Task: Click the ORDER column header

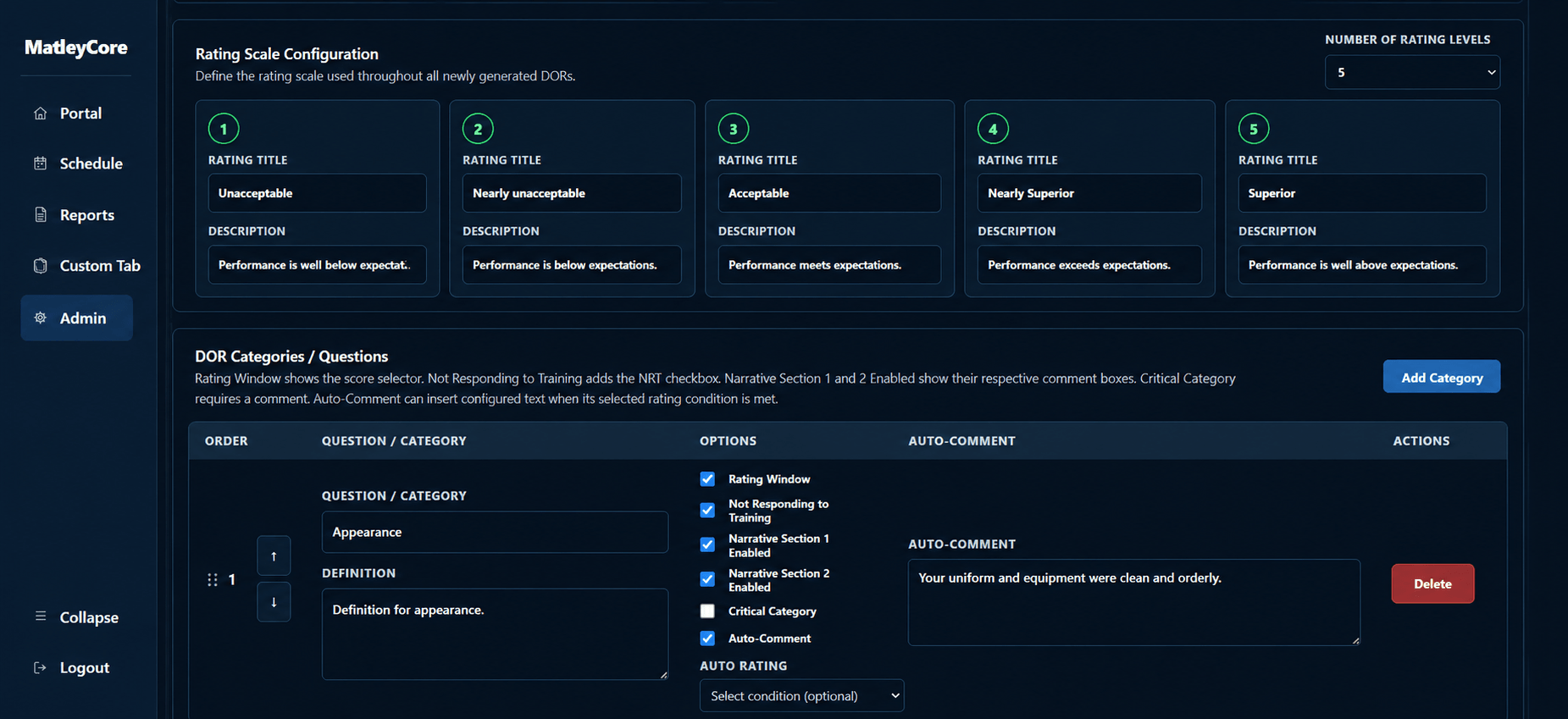Action: tap(226, 441)
